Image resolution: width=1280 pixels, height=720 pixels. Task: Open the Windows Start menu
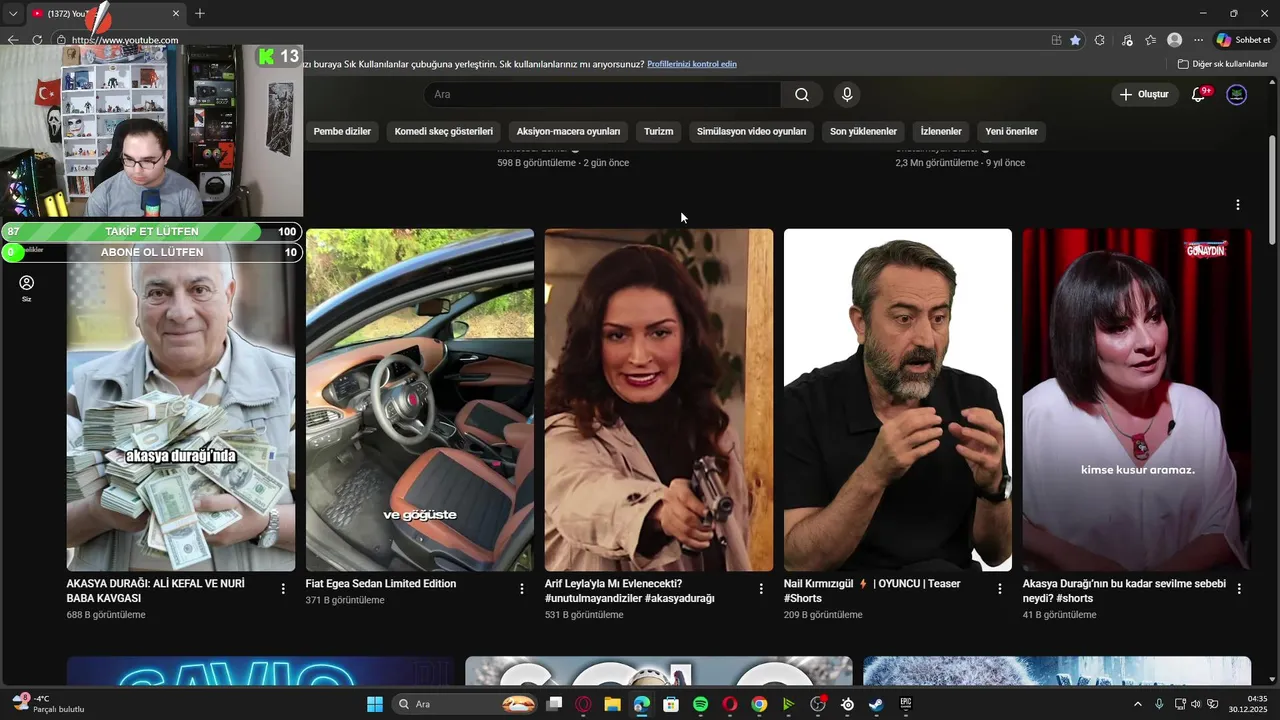[x=375, y=704]
